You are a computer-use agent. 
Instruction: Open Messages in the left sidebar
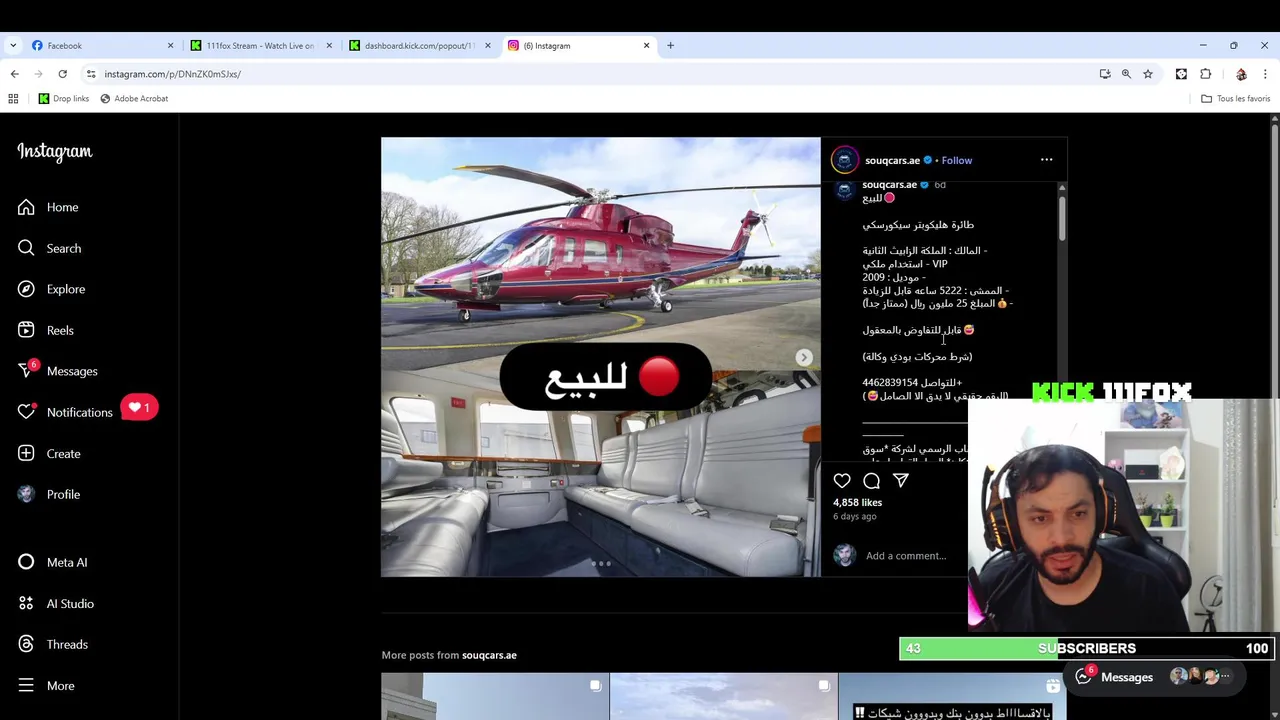58,371
